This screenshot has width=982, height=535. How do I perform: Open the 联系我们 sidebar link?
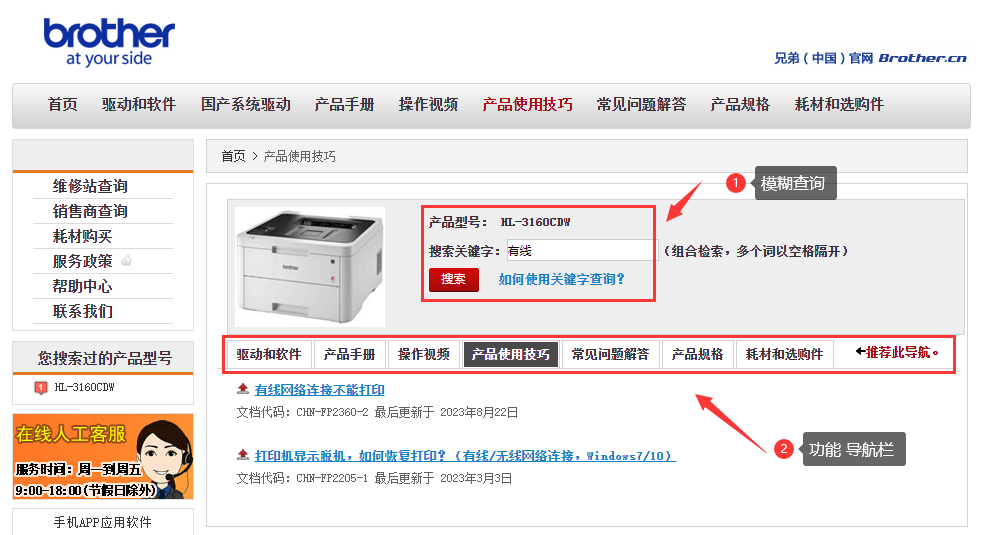tap(83, 311)
